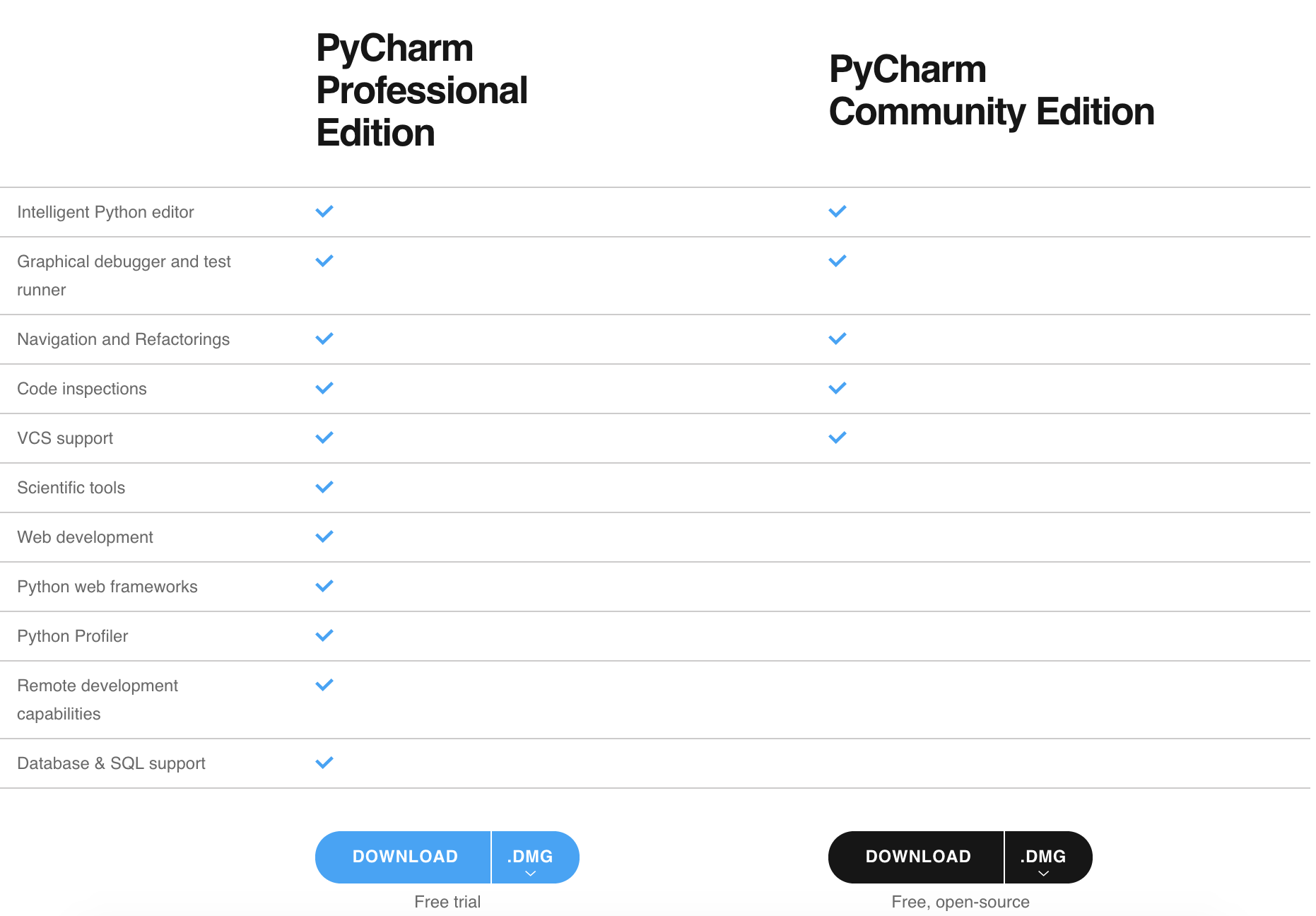Screen dimensions: 1316x916
Task: Click the PyCharm Community Edition heading
Action: point(992,90)
